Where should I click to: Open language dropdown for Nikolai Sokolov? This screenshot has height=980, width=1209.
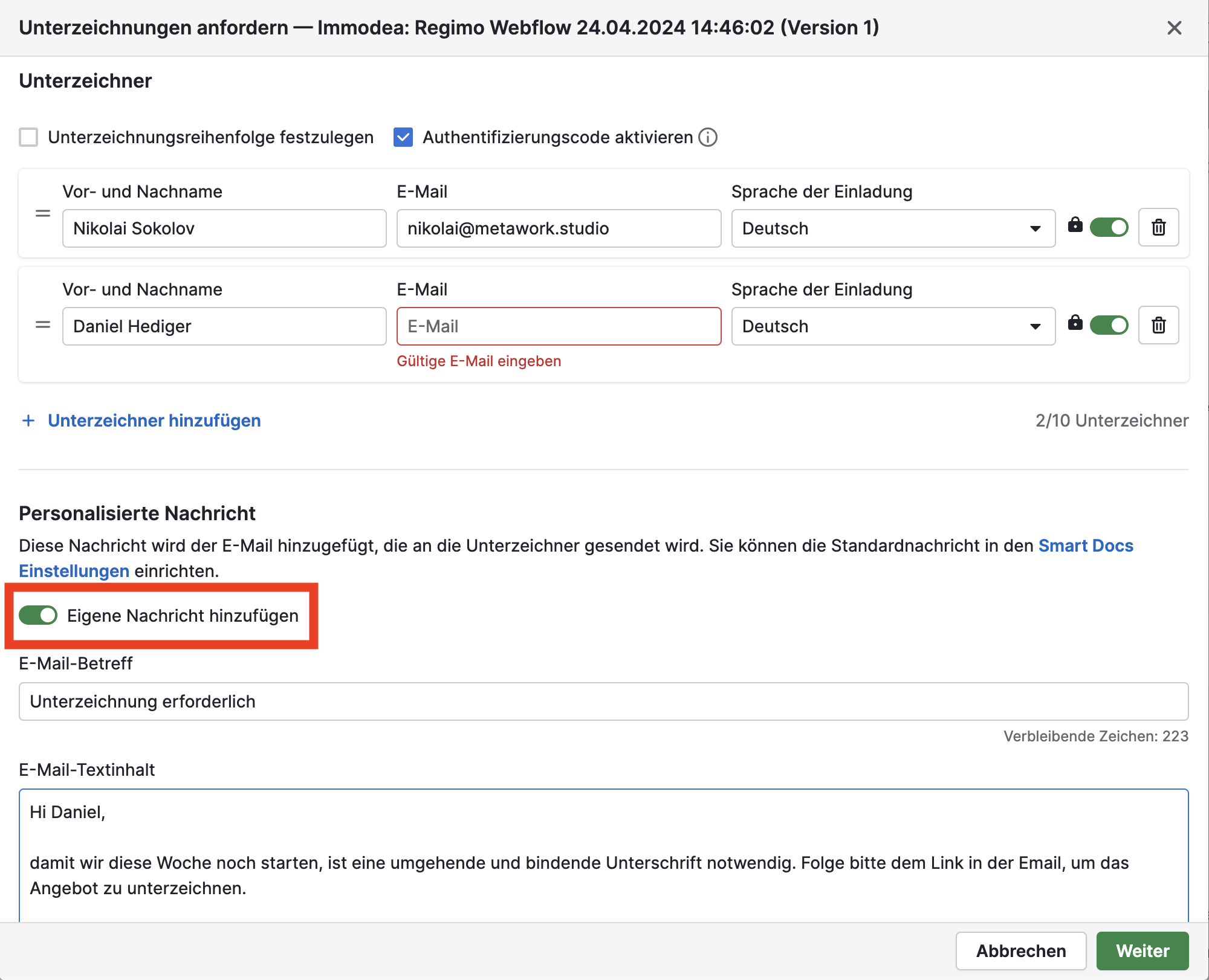(893, 228)
